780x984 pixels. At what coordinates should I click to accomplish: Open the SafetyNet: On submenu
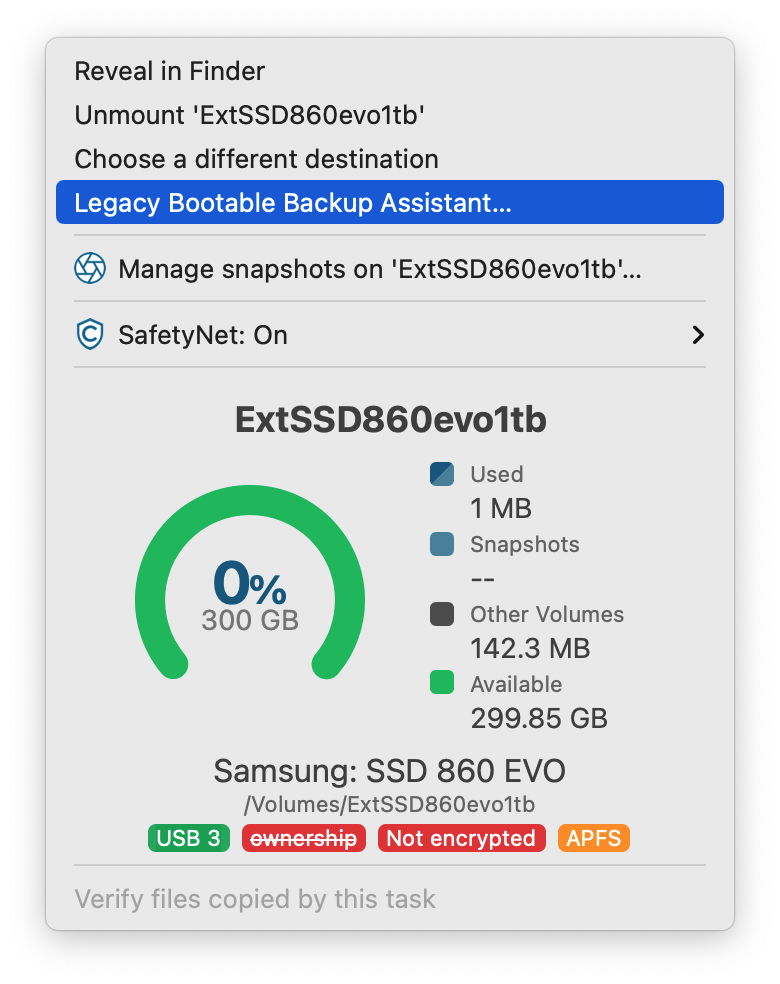(x=390, y=334)
